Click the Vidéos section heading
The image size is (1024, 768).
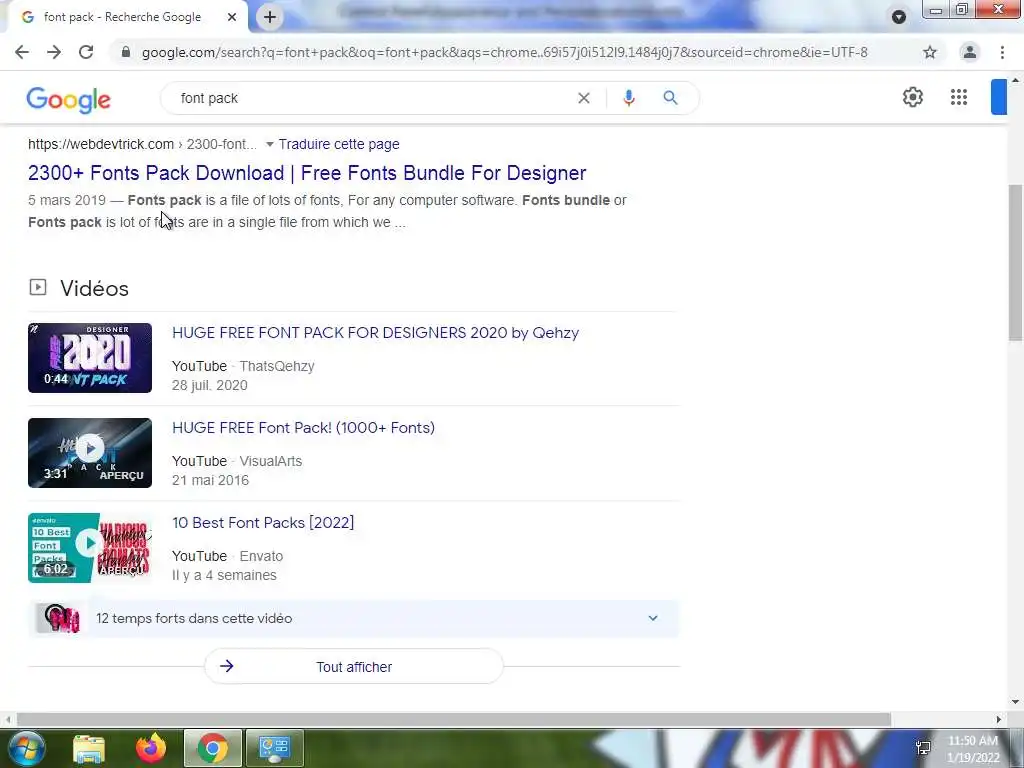pyautogui.click(x=94, y=289)
